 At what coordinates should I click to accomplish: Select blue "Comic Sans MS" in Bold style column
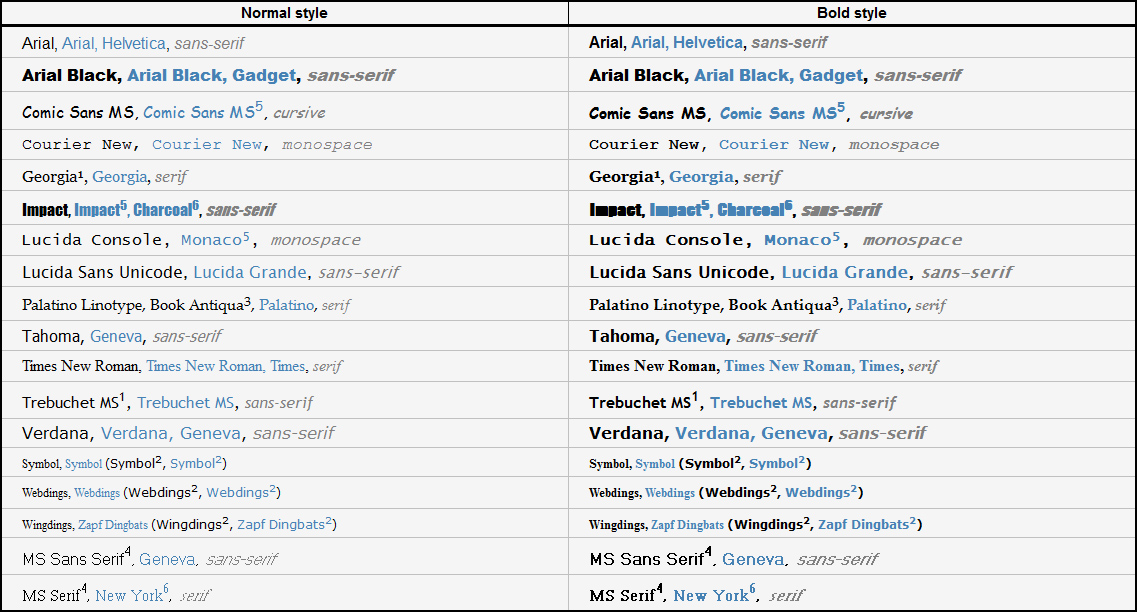pos(778,114)
